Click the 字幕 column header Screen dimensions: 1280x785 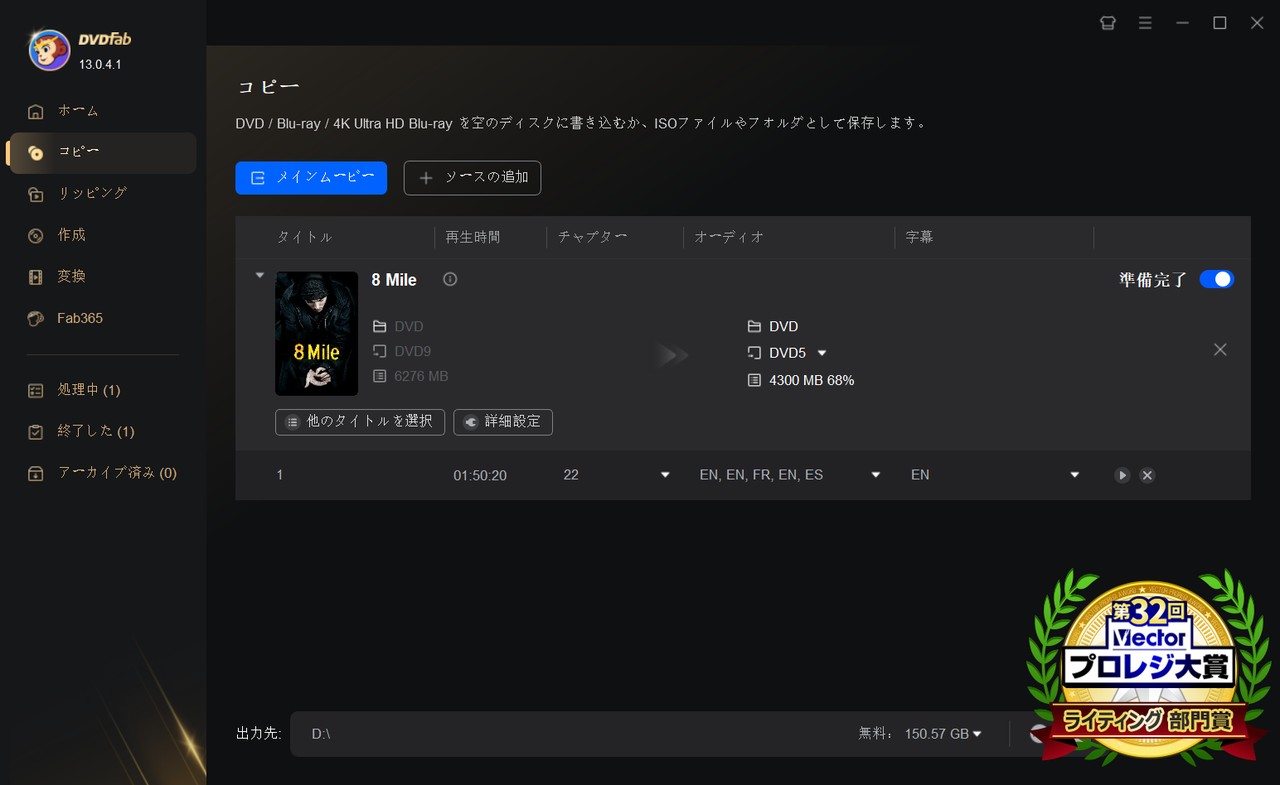click(919, 237)
